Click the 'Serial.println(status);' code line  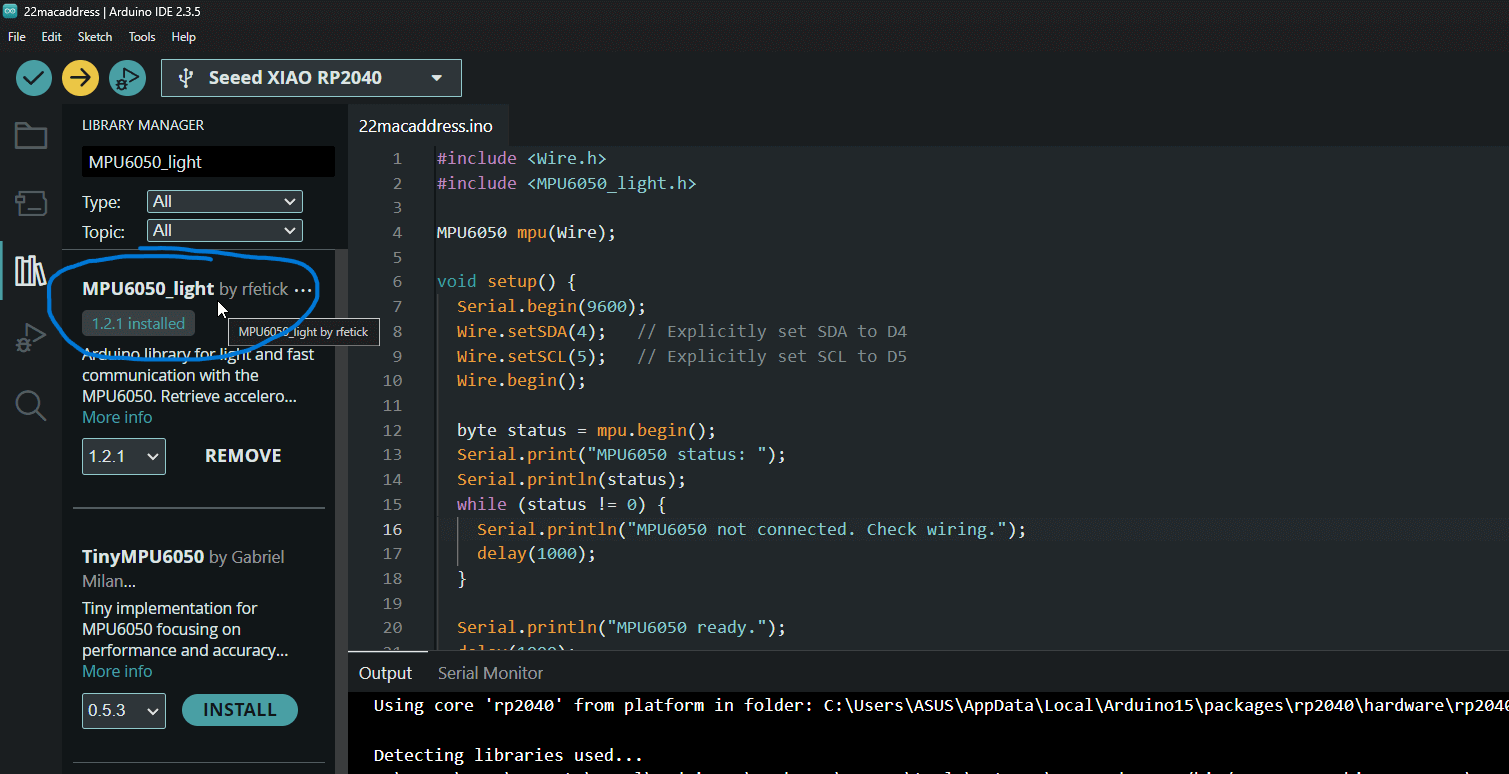click(x=572, y=479)
